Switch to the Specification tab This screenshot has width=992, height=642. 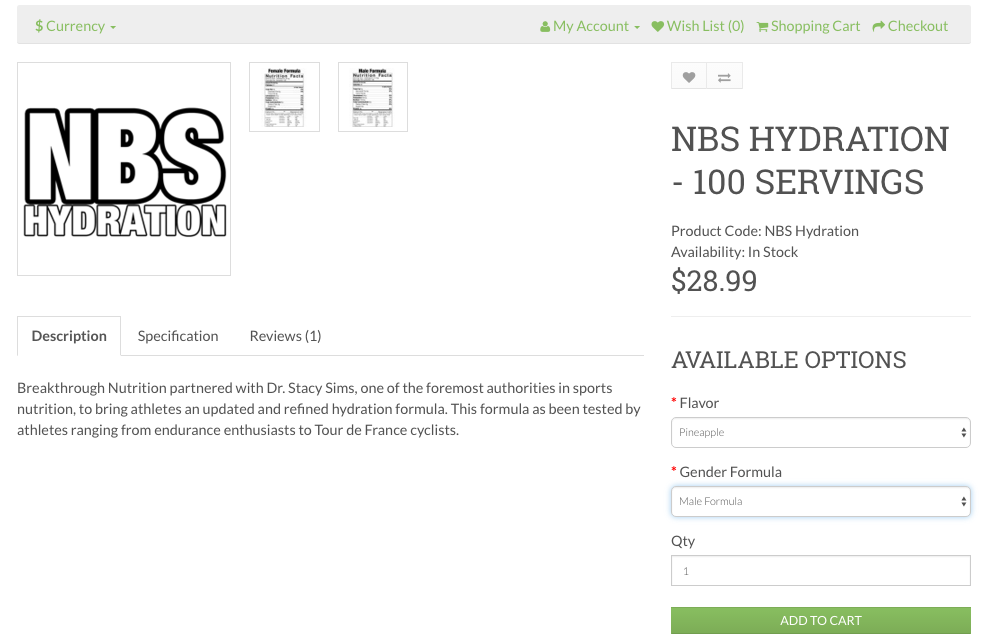178,336
